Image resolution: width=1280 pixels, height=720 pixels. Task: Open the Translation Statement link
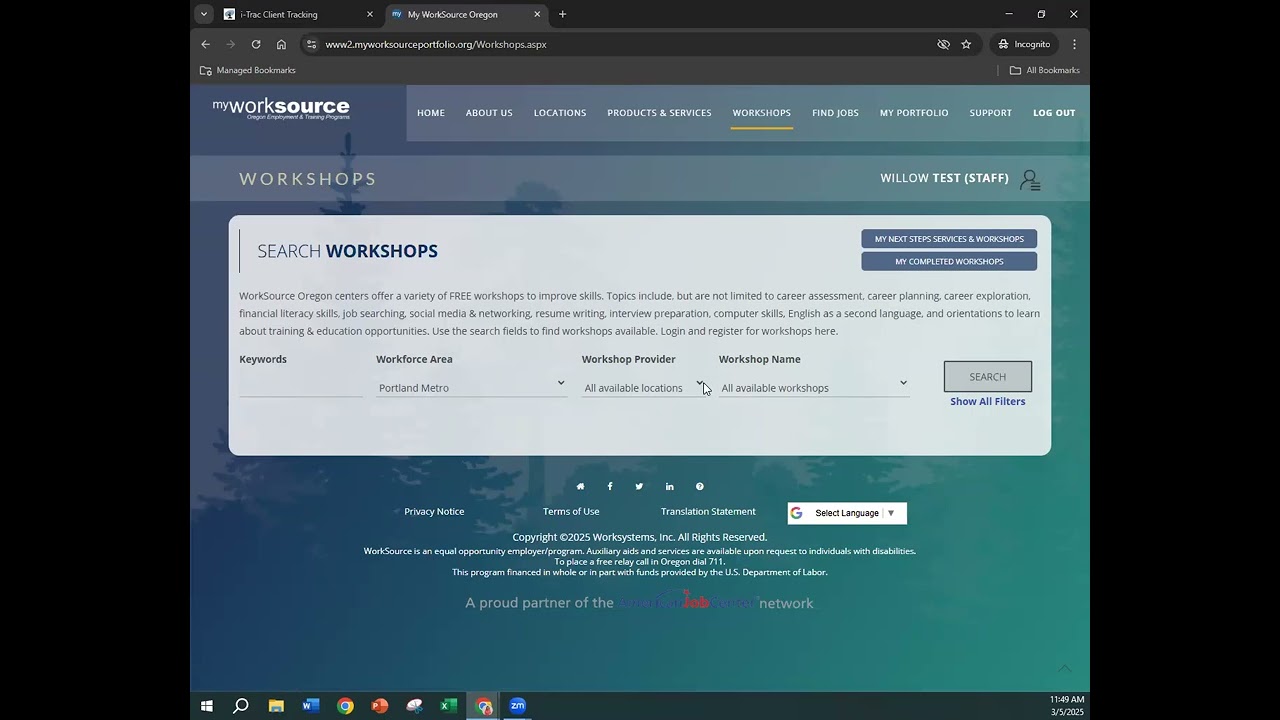coord(708,512)
